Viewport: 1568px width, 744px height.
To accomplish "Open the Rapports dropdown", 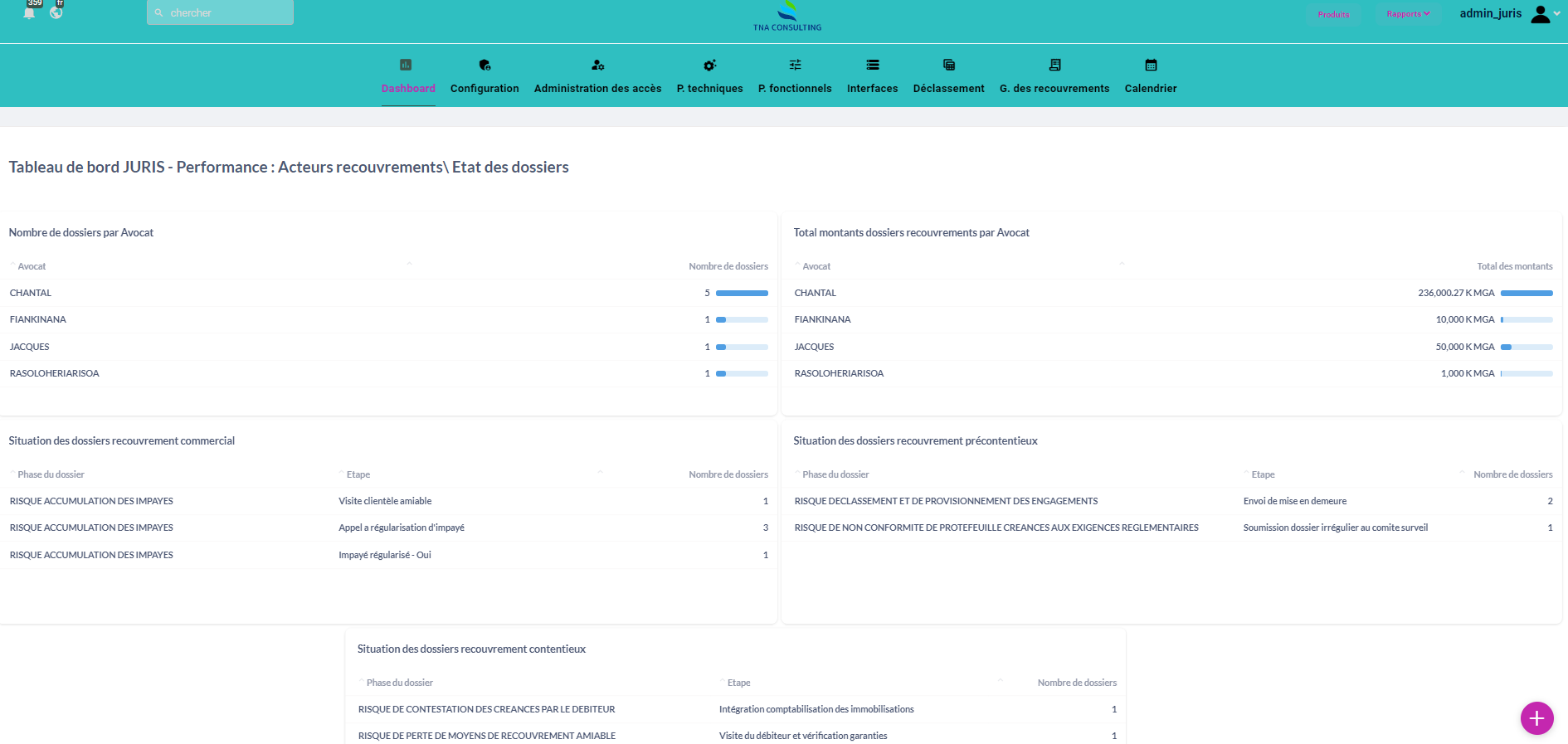I will pyautogui.click(x=1408, y=14).
